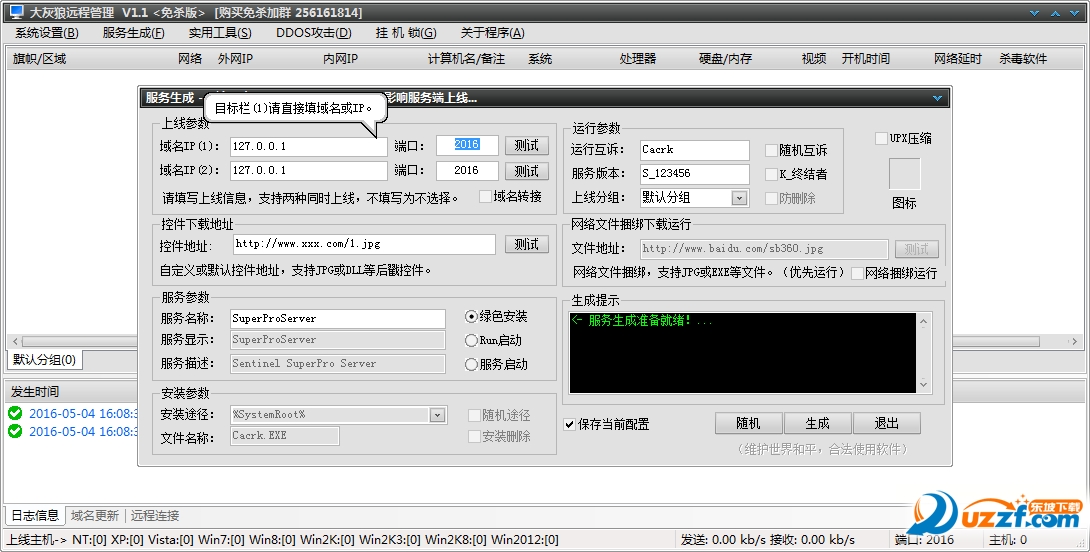Open the 关于程序(A) menu

coord(492,33)
